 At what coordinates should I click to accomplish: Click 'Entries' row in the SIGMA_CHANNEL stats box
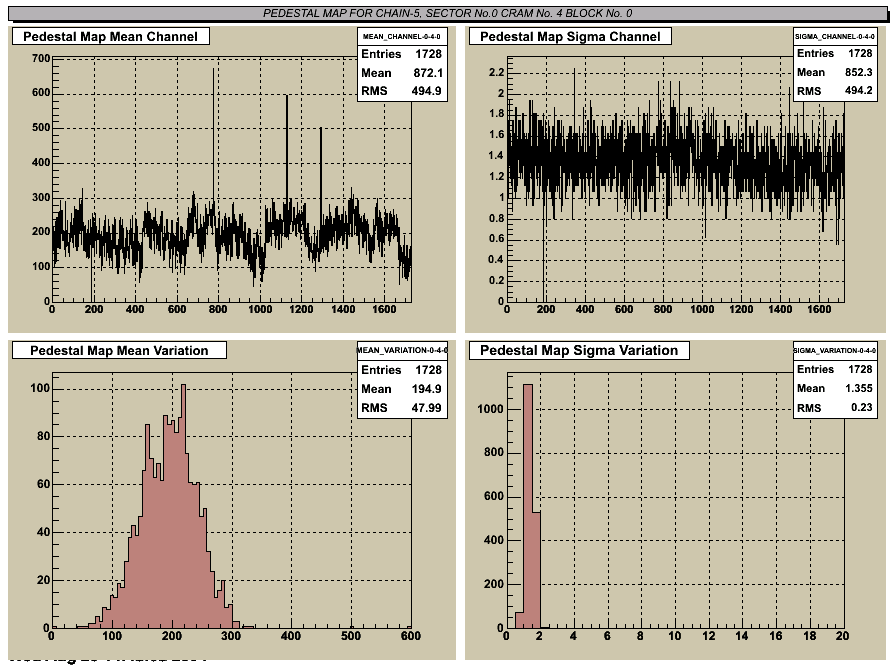pos(835,54)
